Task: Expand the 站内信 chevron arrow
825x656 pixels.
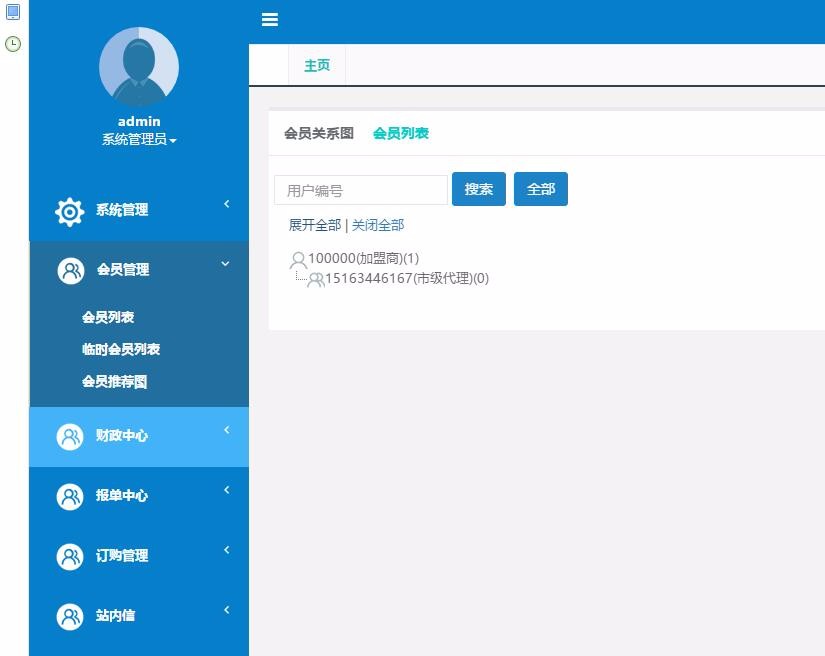Action: (x=227, y=610)
